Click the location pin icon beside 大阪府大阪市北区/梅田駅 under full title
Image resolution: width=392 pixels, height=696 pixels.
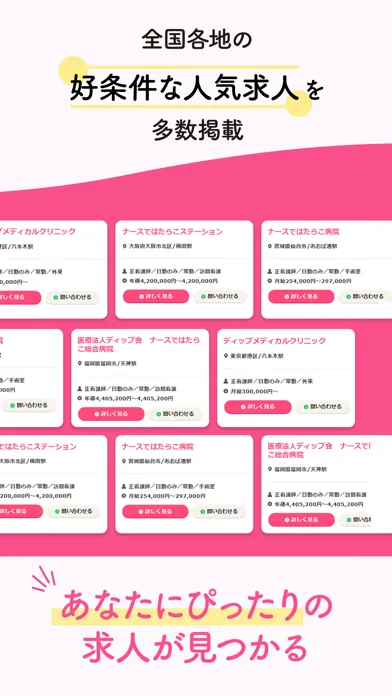click(125, 246)
